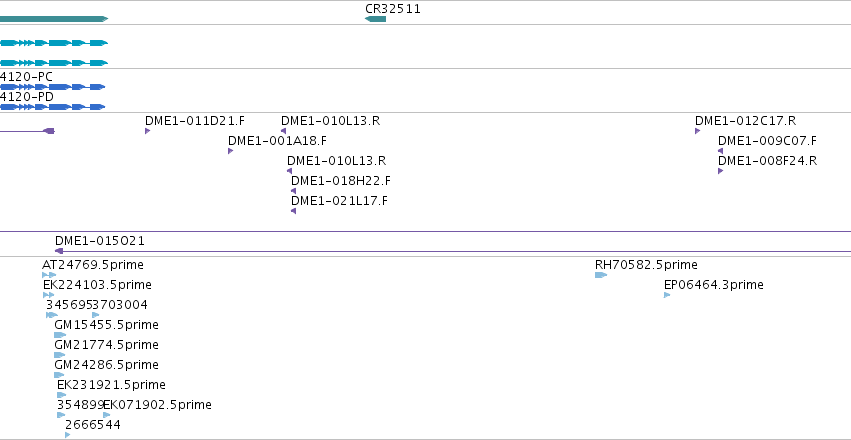Screen dimensions: 851x440
Task: Click the glyph under EK231921.5prime
Action: click(x=61, y=395)
